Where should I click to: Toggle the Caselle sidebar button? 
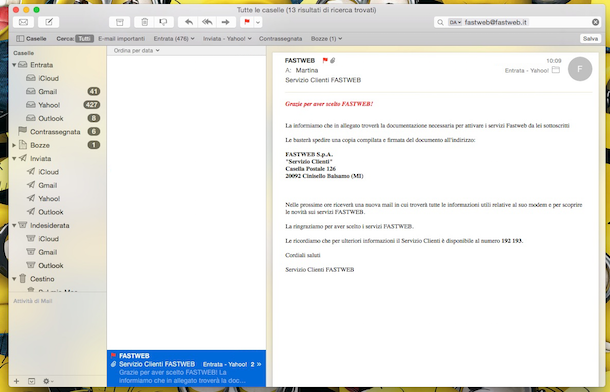(x=31, y=38)
